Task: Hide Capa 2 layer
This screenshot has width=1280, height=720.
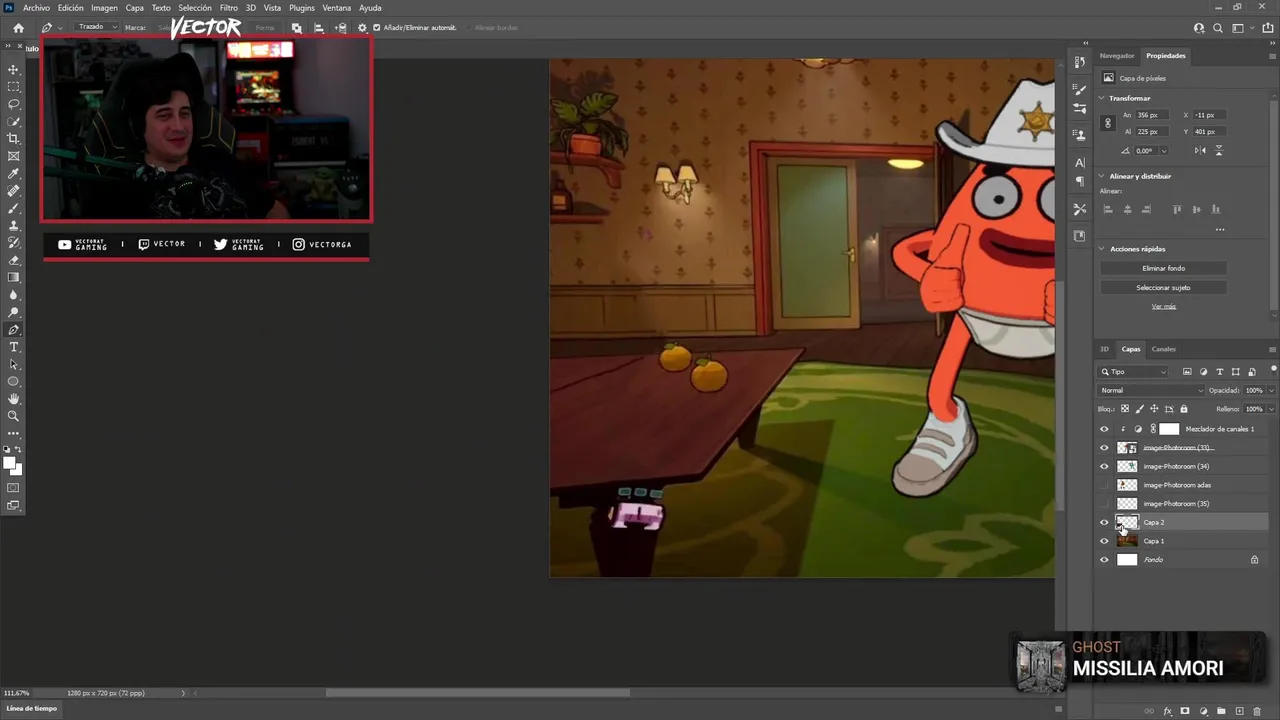Action: [x=1104, y=522]
